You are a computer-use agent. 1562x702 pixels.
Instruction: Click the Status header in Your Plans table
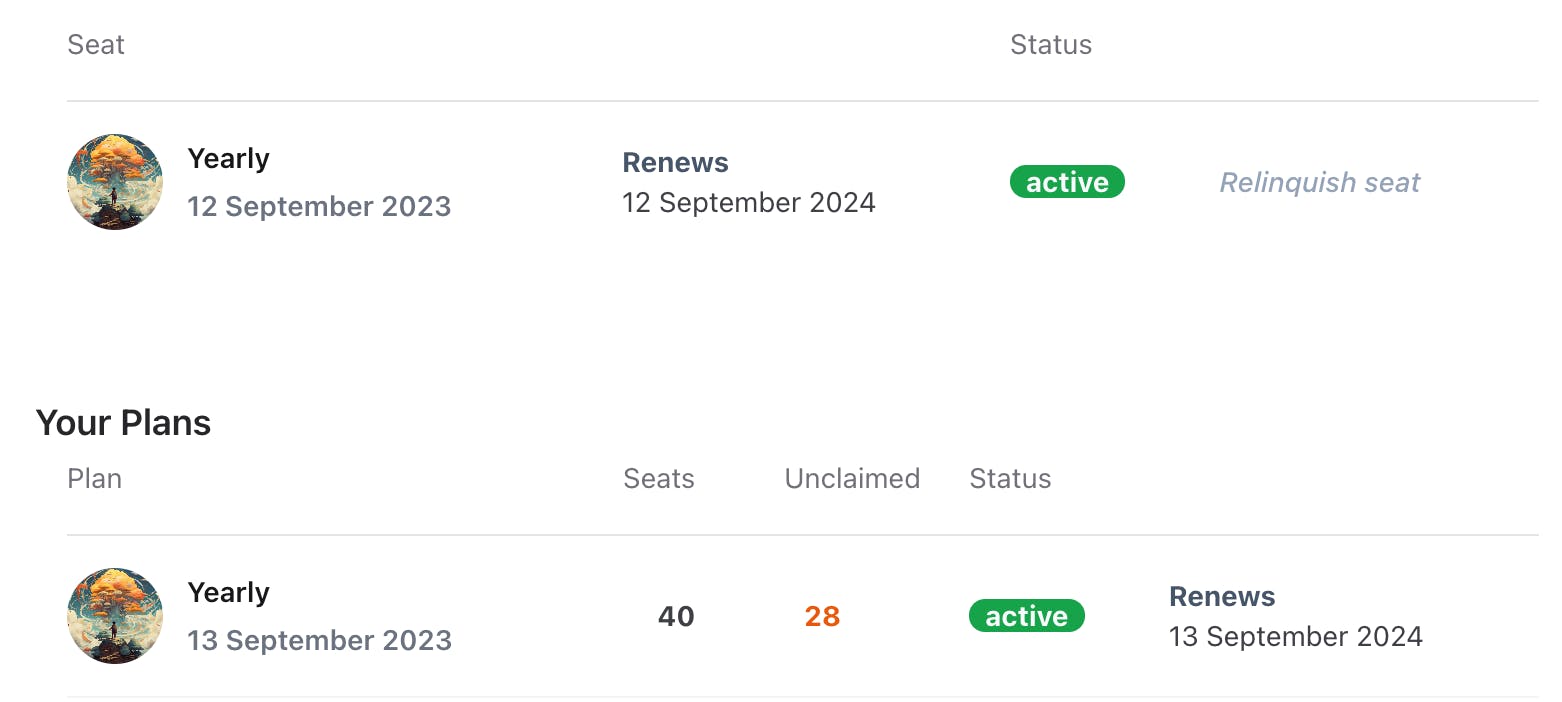point(1010,479)
